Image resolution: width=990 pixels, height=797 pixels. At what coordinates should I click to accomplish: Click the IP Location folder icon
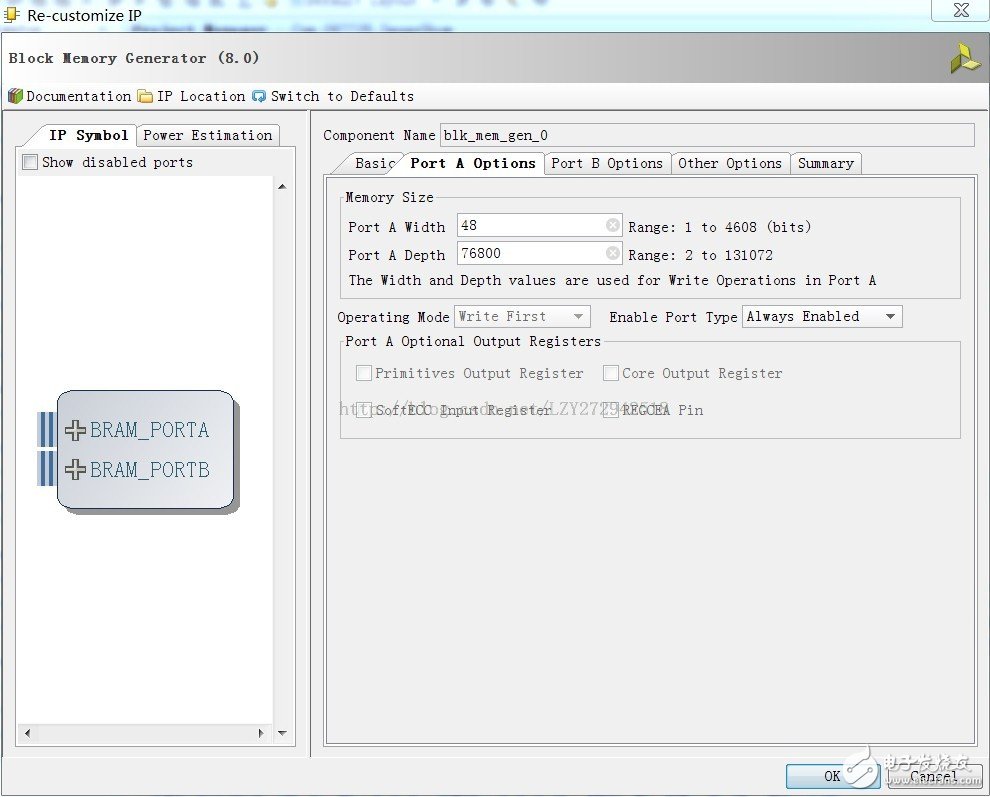pos(145,96)
